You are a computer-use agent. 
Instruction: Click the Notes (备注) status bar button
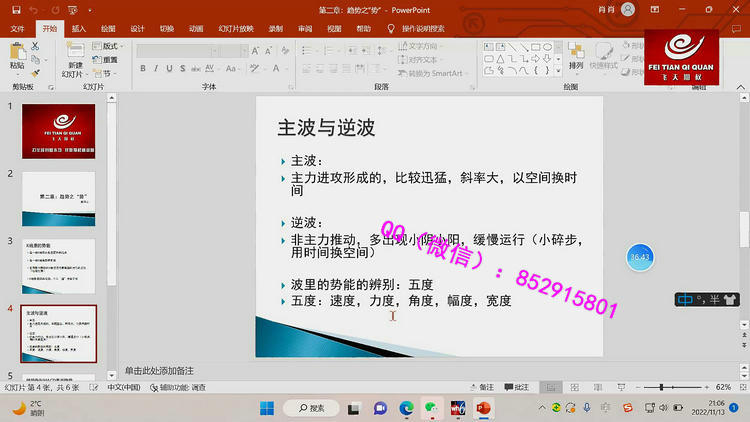[x=482, y=387]
